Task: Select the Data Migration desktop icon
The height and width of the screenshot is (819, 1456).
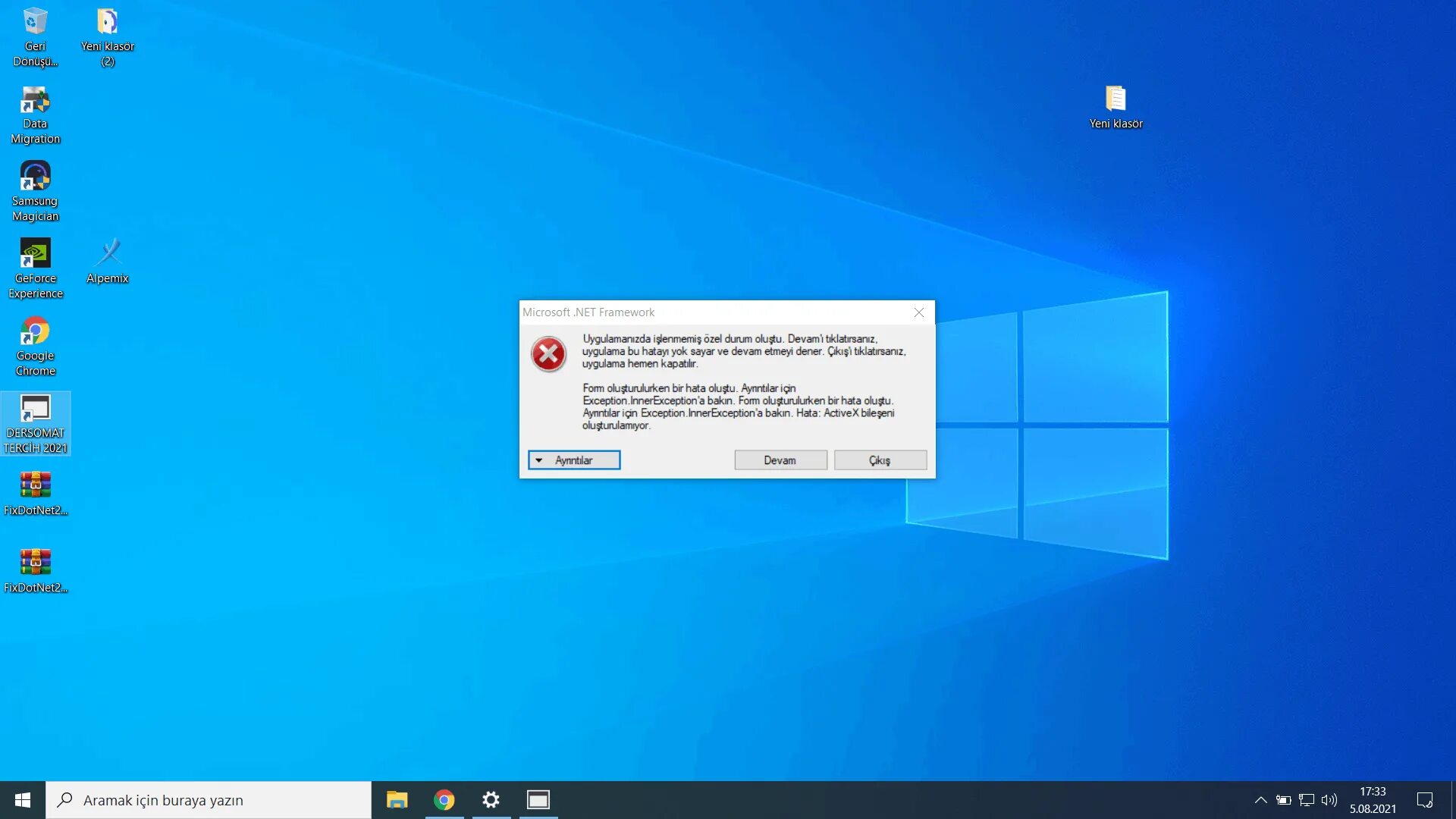Action: (35, 99)
